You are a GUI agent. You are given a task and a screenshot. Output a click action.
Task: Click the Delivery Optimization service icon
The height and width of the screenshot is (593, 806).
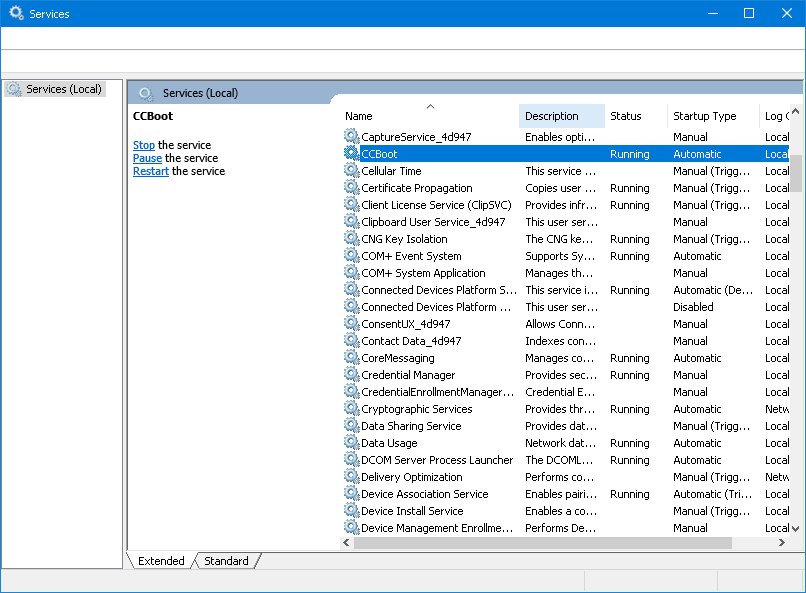(x=349, y=477)
